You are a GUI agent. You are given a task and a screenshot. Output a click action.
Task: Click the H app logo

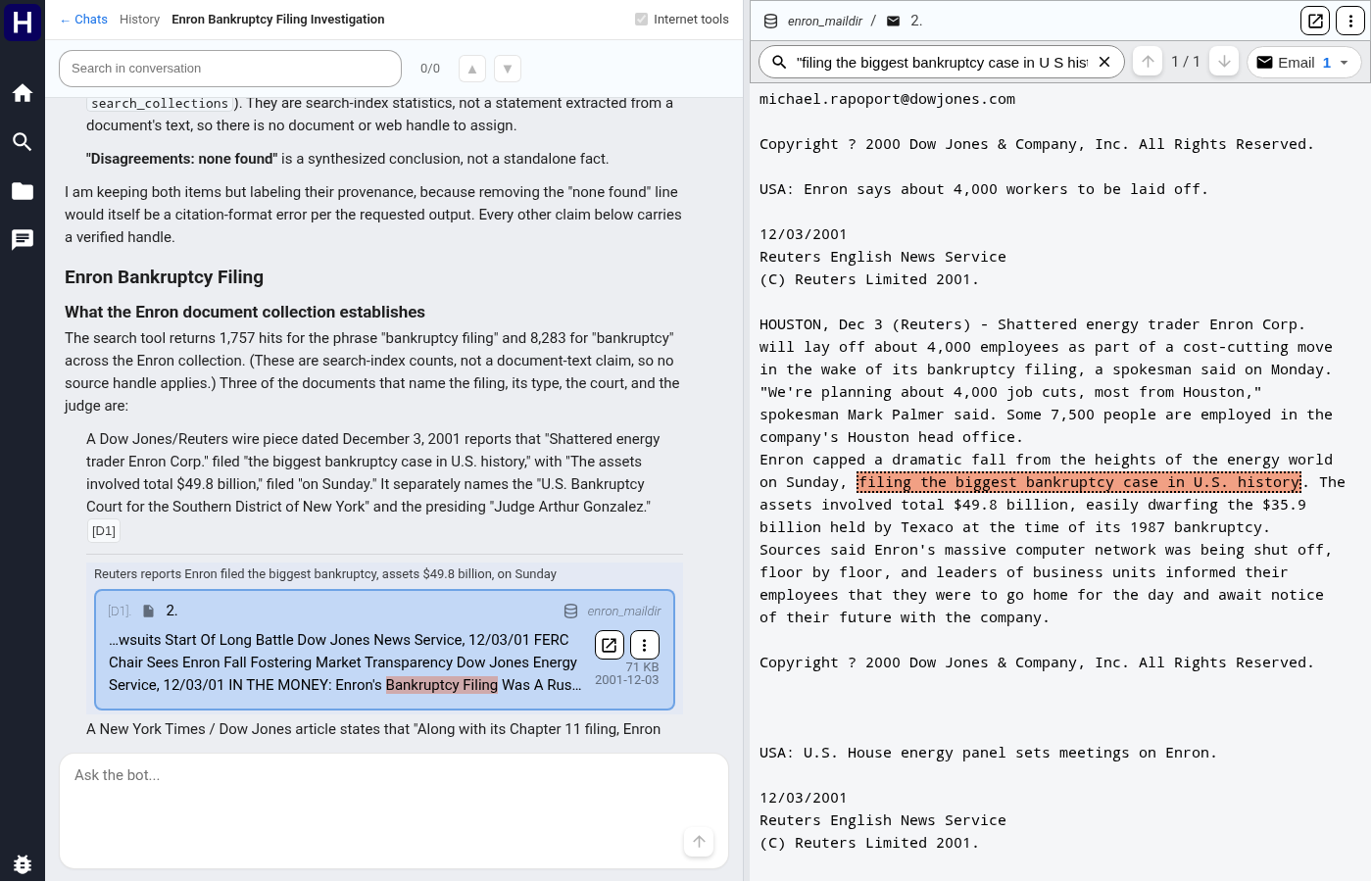[x=23, y=22]
